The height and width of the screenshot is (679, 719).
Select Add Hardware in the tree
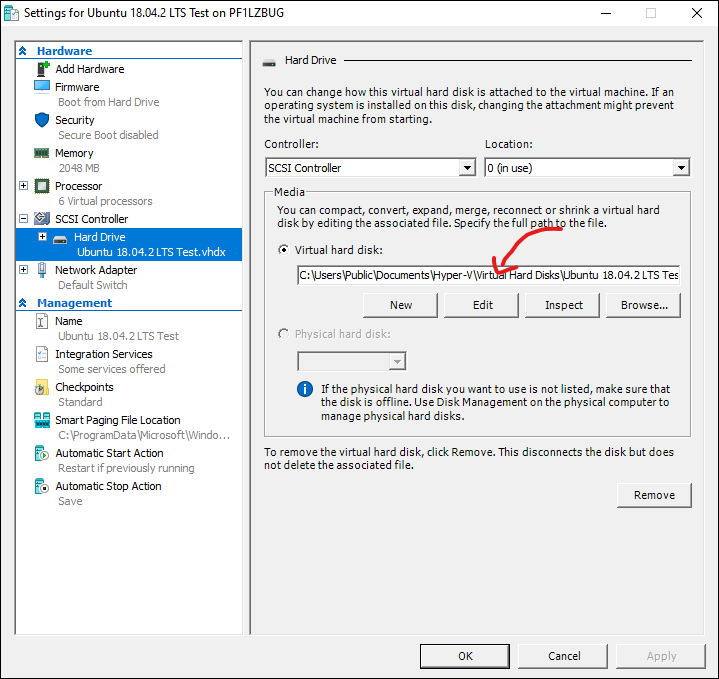point(90,69)
